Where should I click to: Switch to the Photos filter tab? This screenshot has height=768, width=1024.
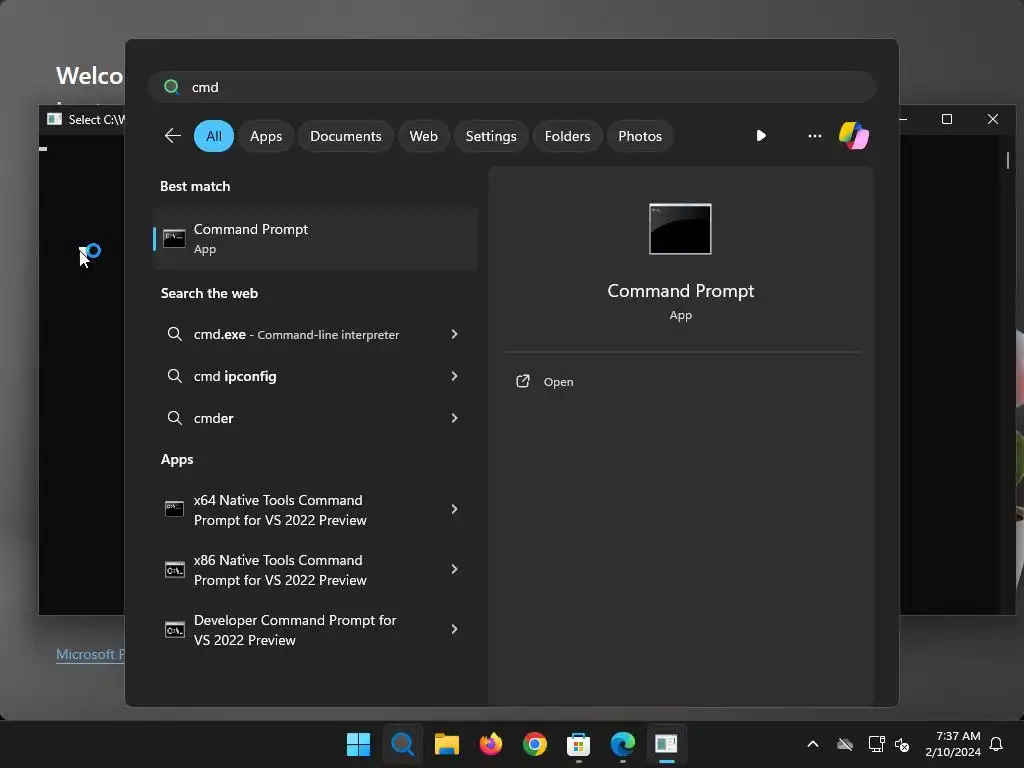[x=640, y=136]
